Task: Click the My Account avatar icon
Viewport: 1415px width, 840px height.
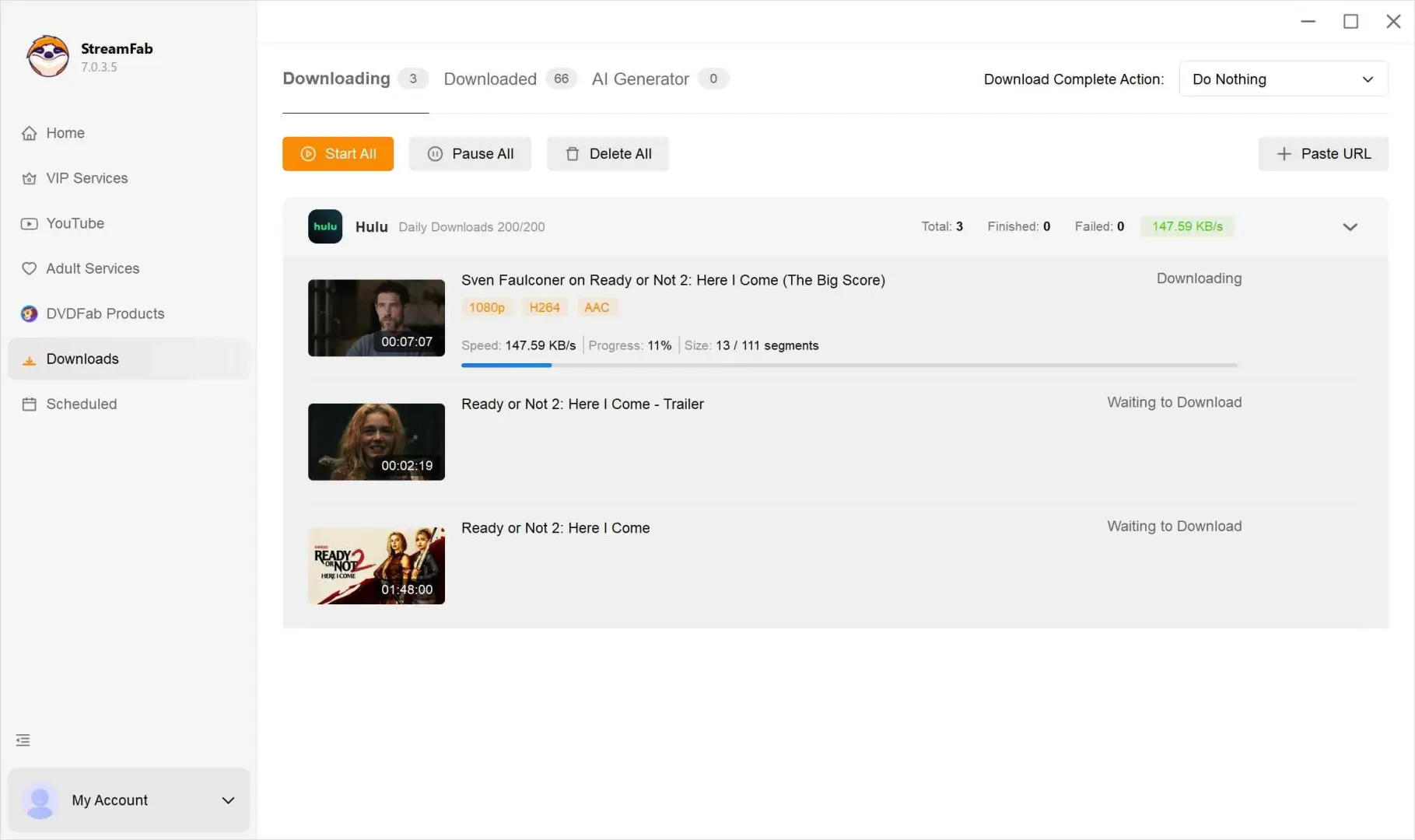Action: coord(40,800)
